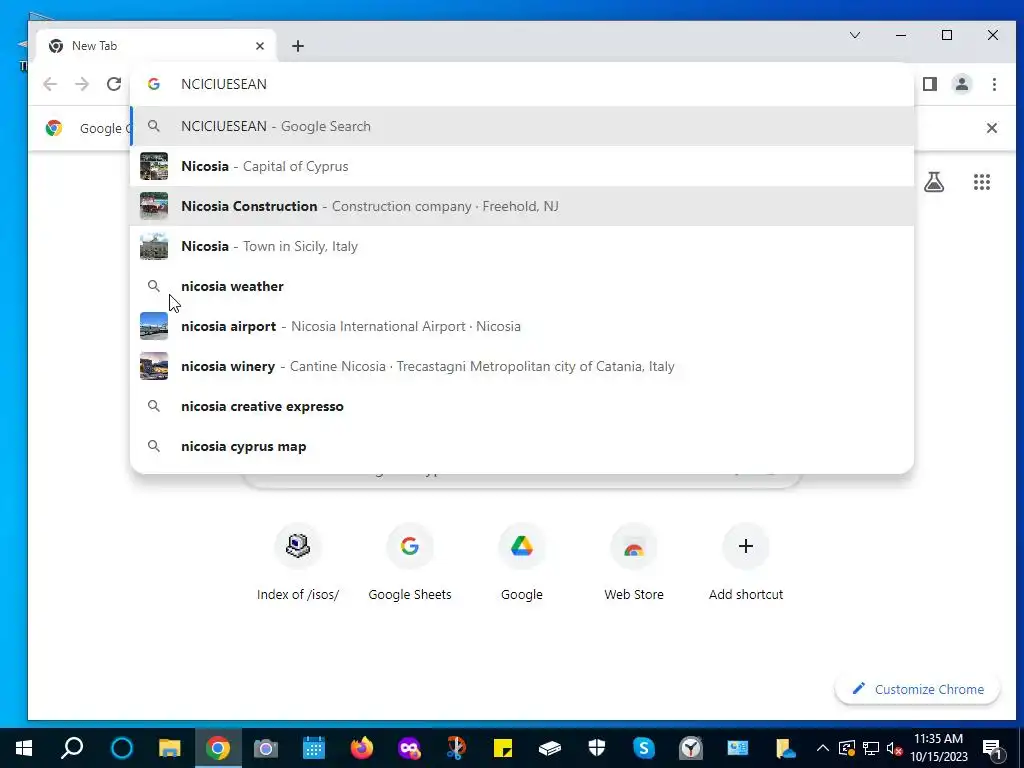Open Windows taskbar search

[72, 748]
